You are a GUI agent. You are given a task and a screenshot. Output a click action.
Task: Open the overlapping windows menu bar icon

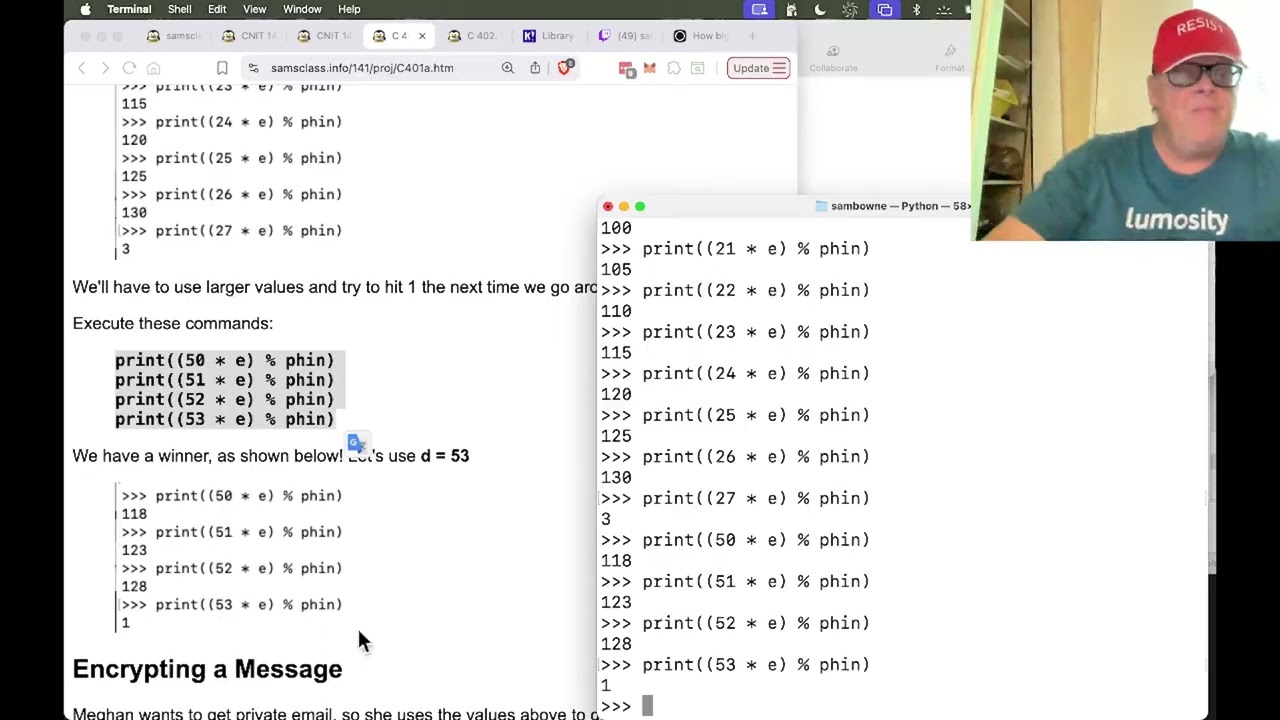pos(885,10)
